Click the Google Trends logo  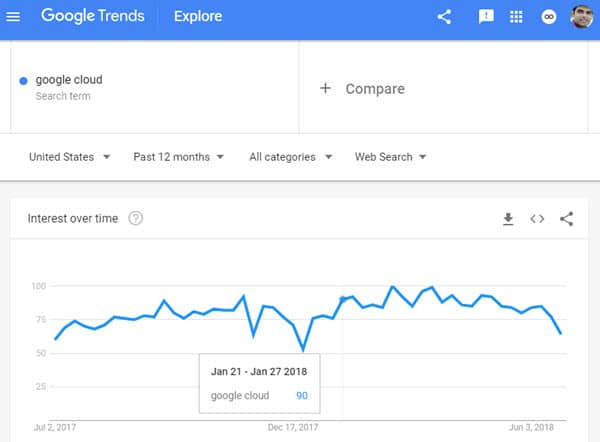coord(93,16)
